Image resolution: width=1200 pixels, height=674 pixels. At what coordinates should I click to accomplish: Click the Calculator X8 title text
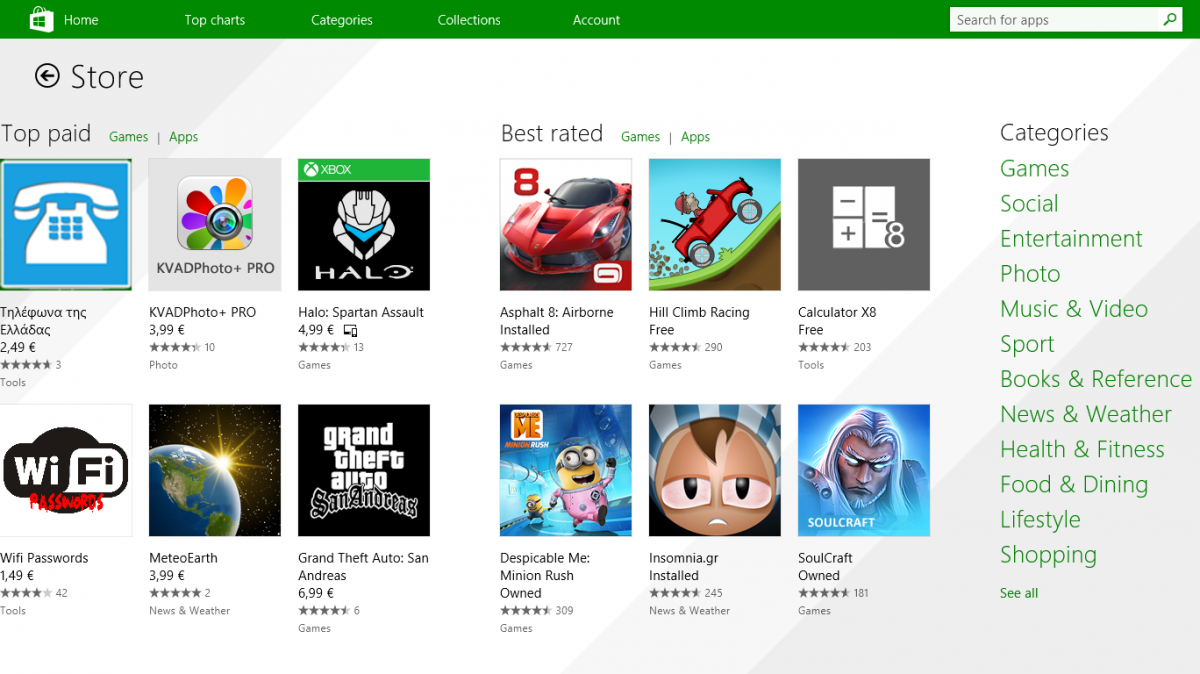coord(837,312)
